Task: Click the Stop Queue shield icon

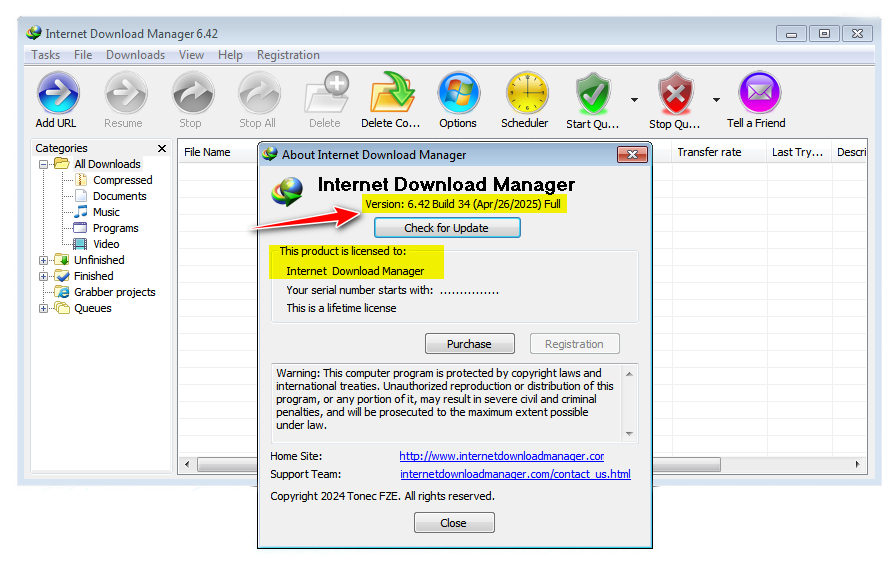Action: point(676,94)
